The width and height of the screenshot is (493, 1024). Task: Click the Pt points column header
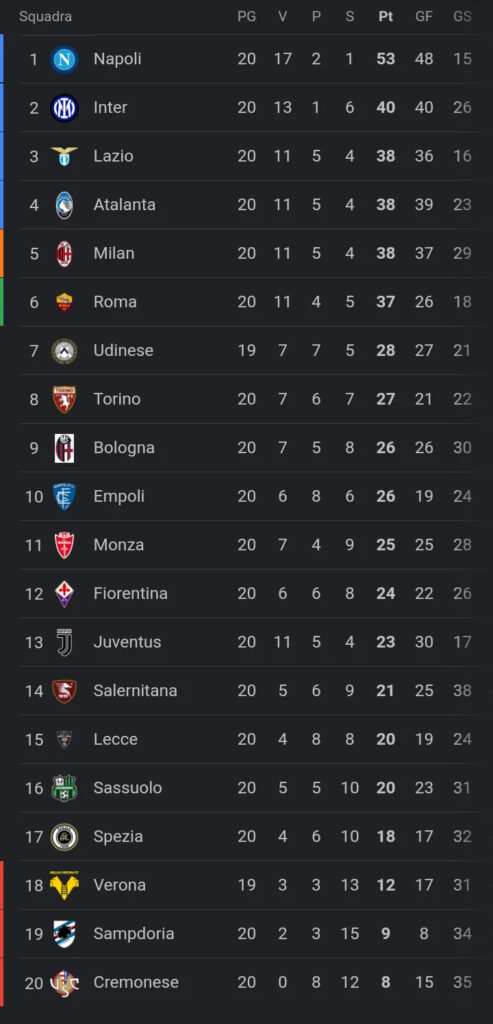(386, 17)
